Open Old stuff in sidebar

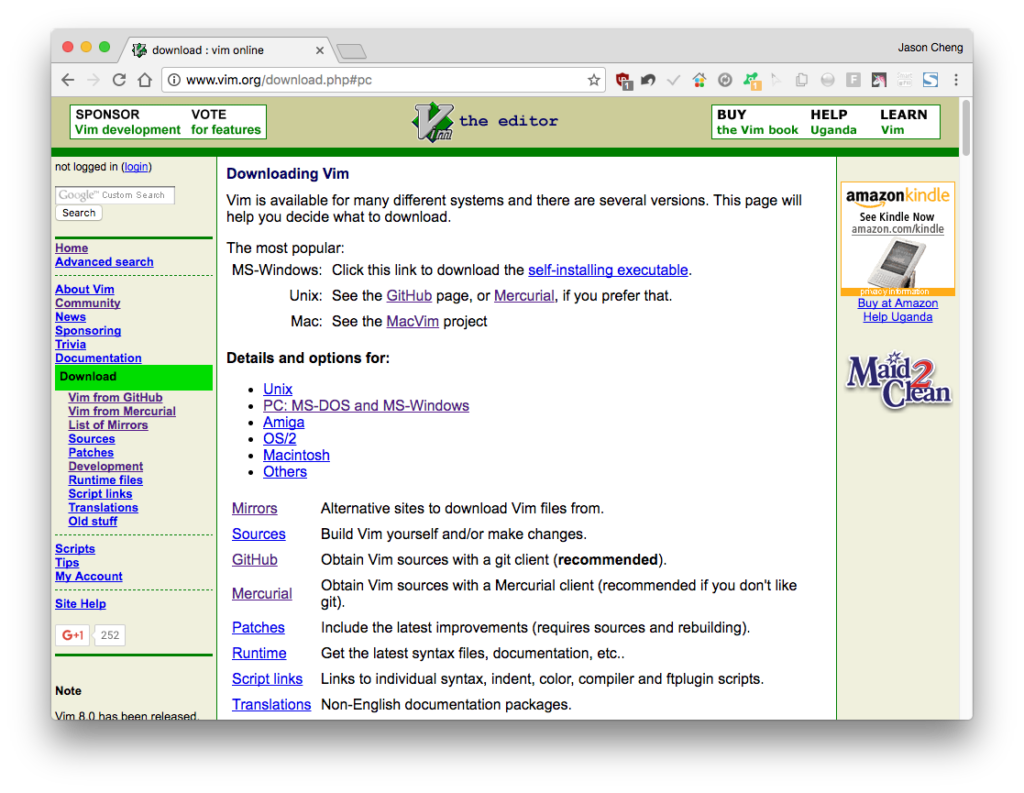(93, 521)
